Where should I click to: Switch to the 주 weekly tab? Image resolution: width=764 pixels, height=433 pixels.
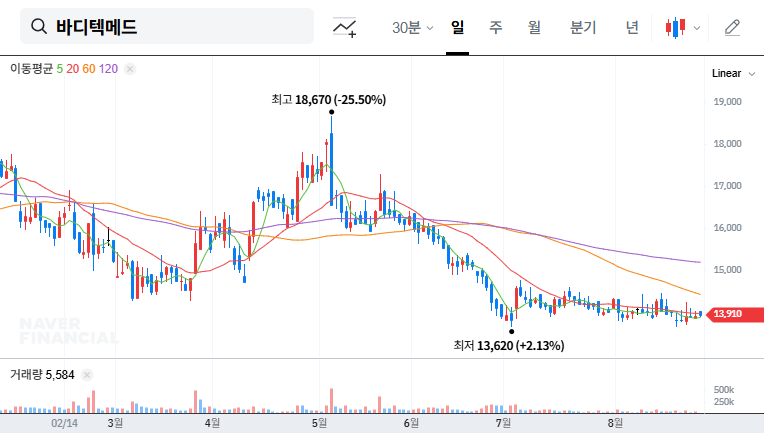[496, 27]
